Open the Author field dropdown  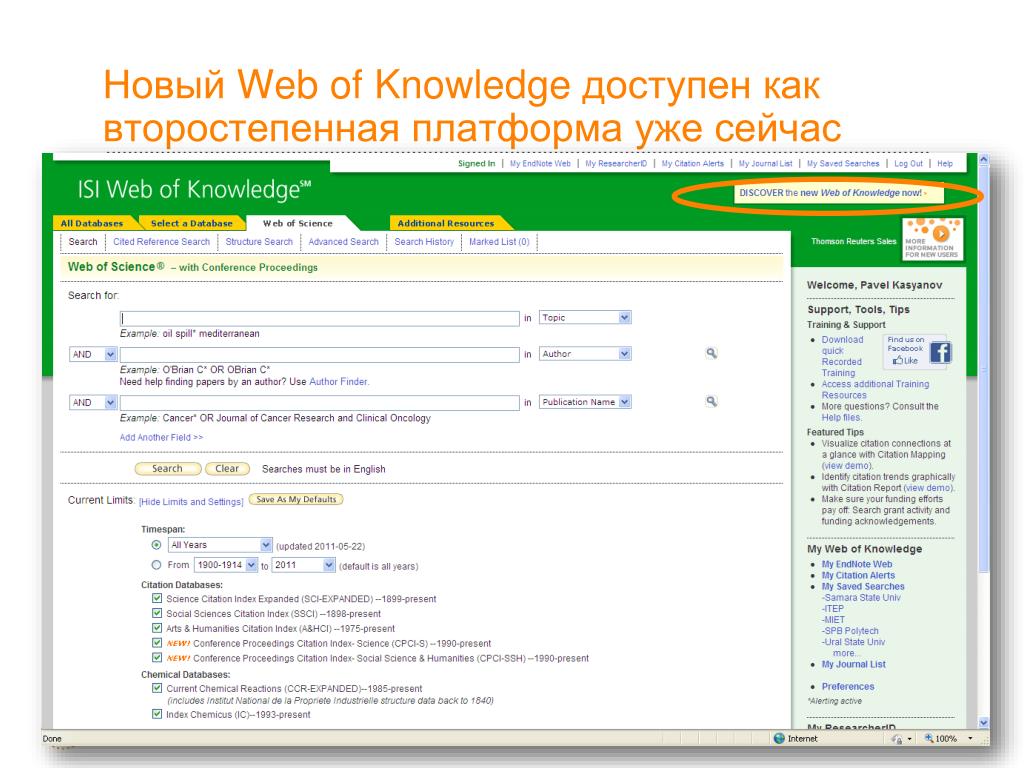585,353
